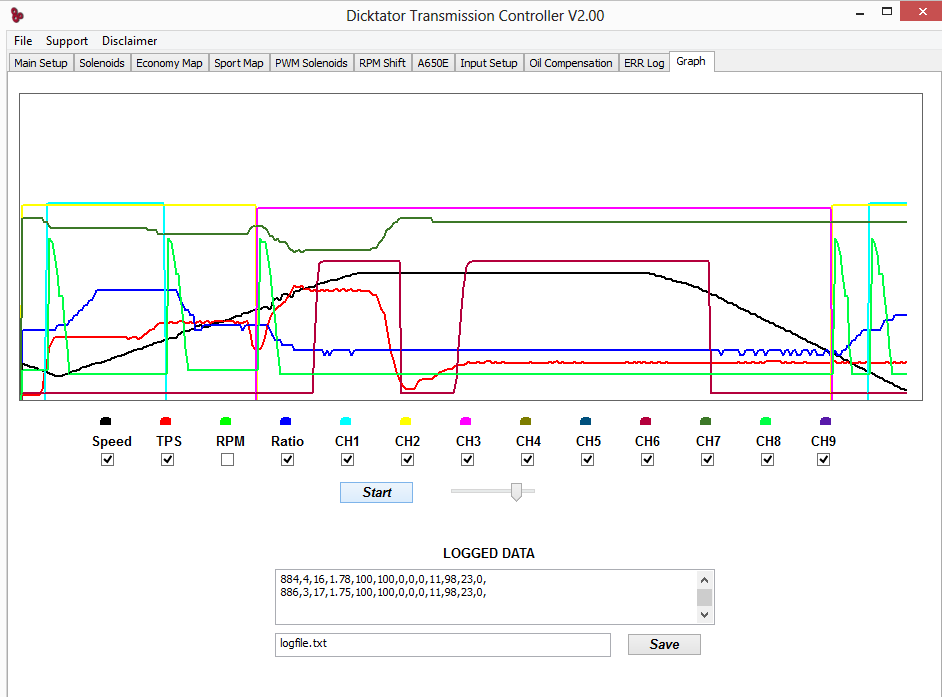Minimize the Dicktator controller window

click(x=860, y=13)
